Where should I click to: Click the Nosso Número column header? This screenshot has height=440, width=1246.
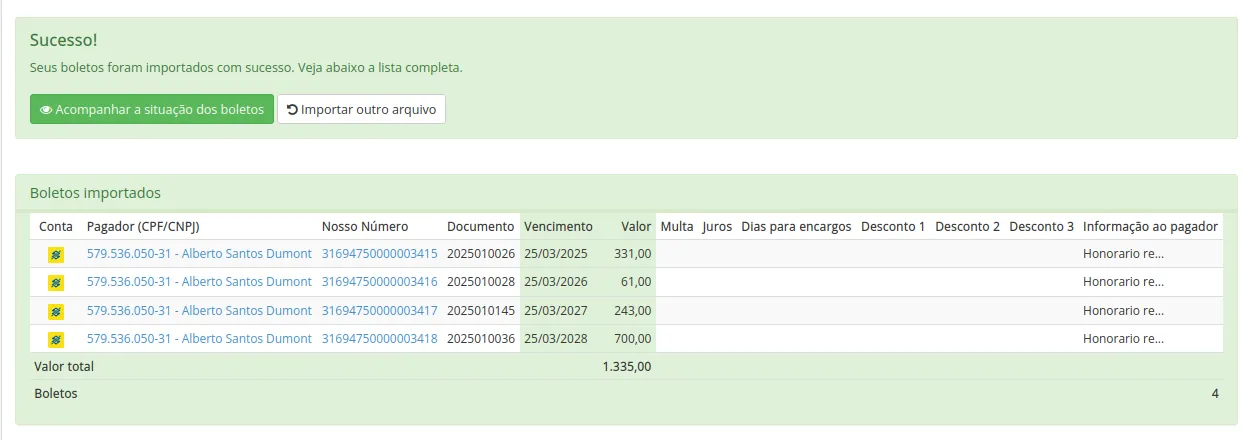pyautogui.click(x=365, y=227)
